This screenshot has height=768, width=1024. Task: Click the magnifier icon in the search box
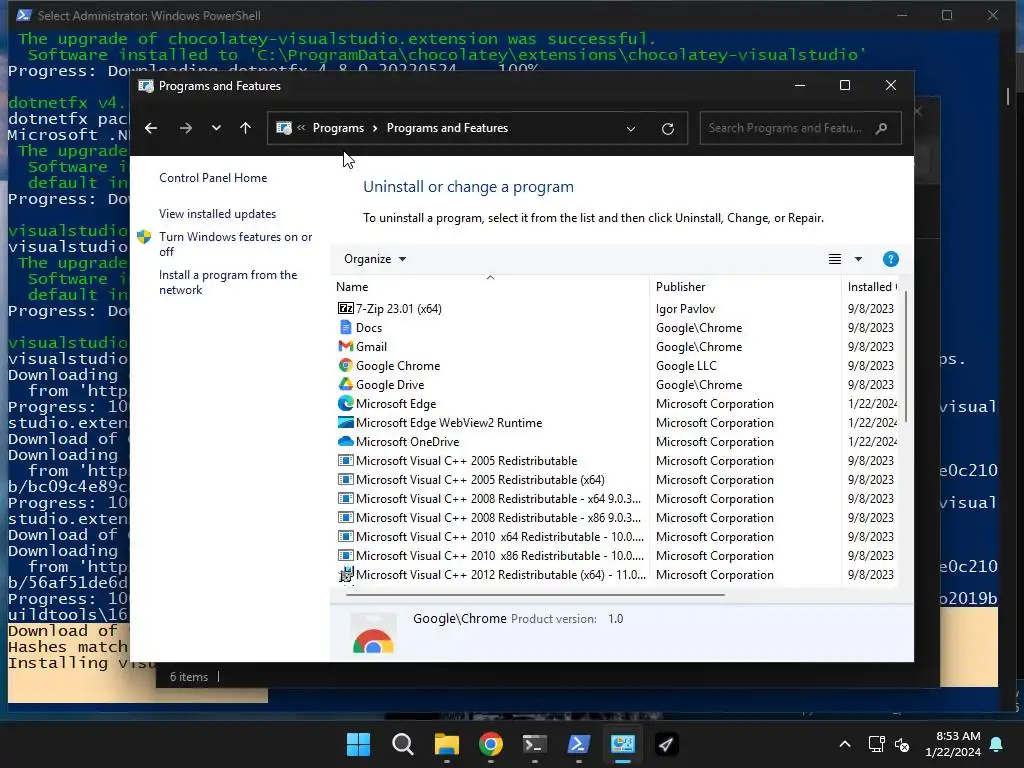pos(882,128)
